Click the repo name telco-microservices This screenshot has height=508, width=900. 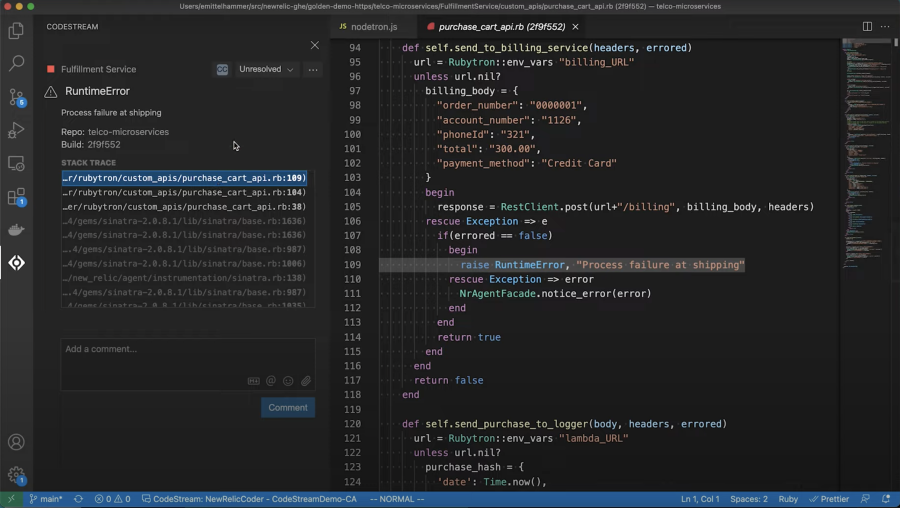128,132
